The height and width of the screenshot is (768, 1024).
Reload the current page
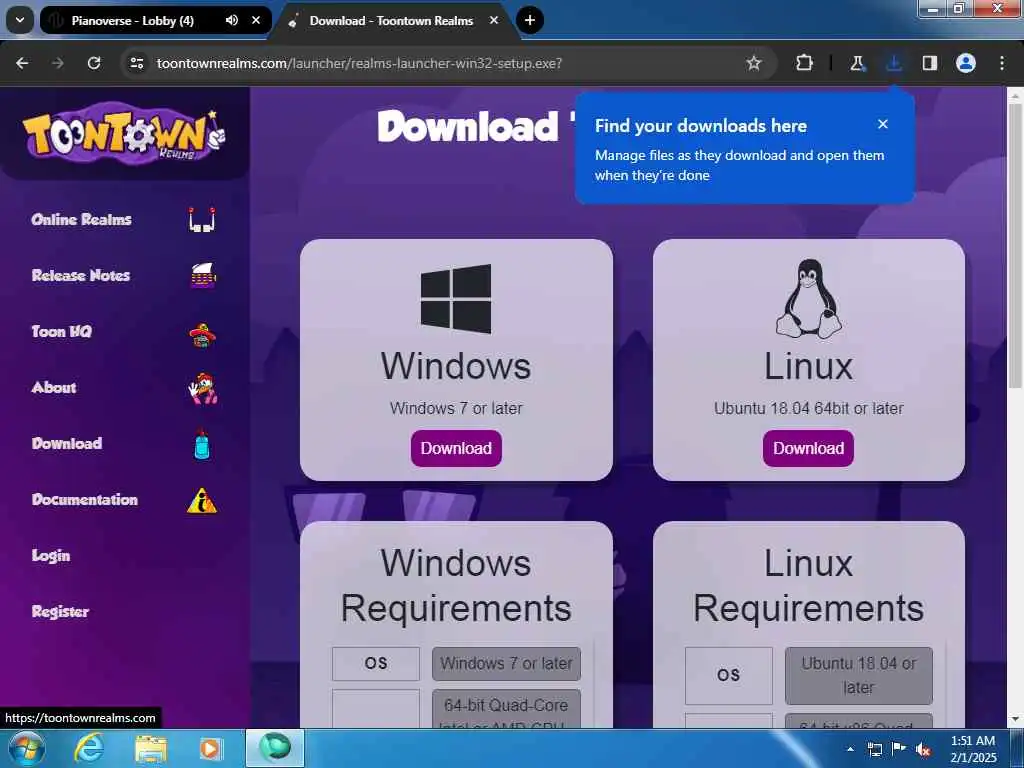(x=94, y=63)
